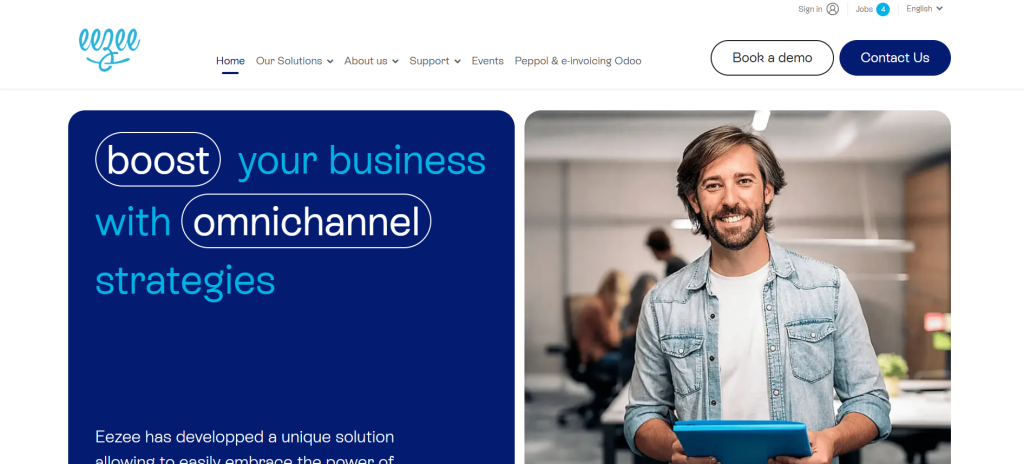Click the omnichannel pill in headline
This screenshot has width=1024, height=464.
click(x=306, y=221)
